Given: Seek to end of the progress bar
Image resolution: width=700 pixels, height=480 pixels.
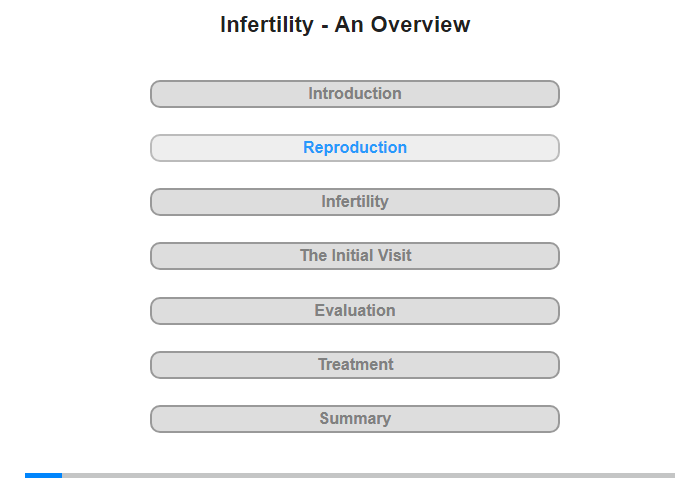Looking at the screenshot, I should point(673,476).
